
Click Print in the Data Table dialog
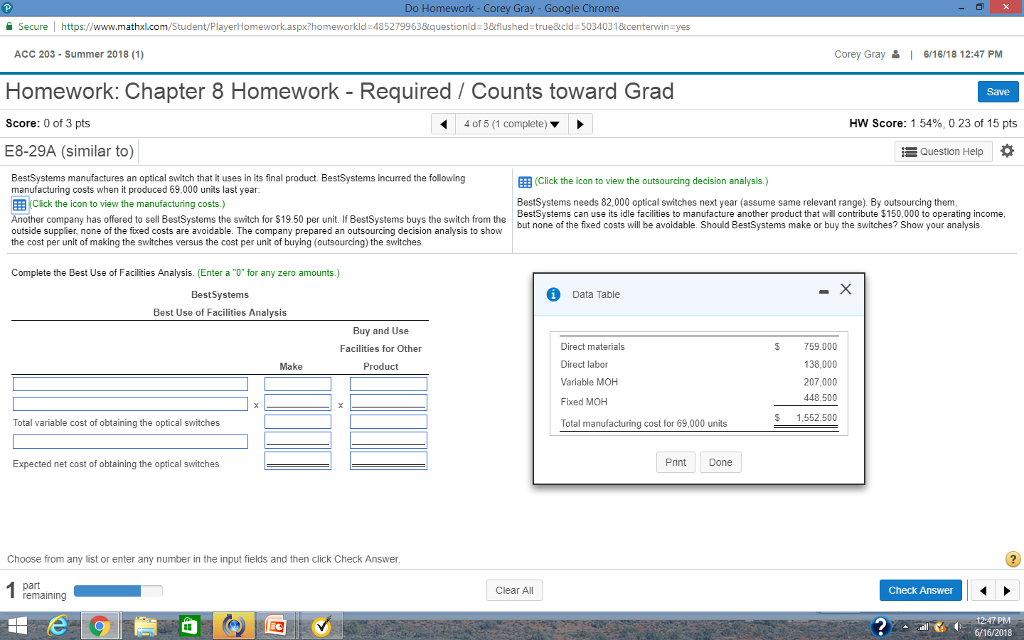[x=675, y=462]
